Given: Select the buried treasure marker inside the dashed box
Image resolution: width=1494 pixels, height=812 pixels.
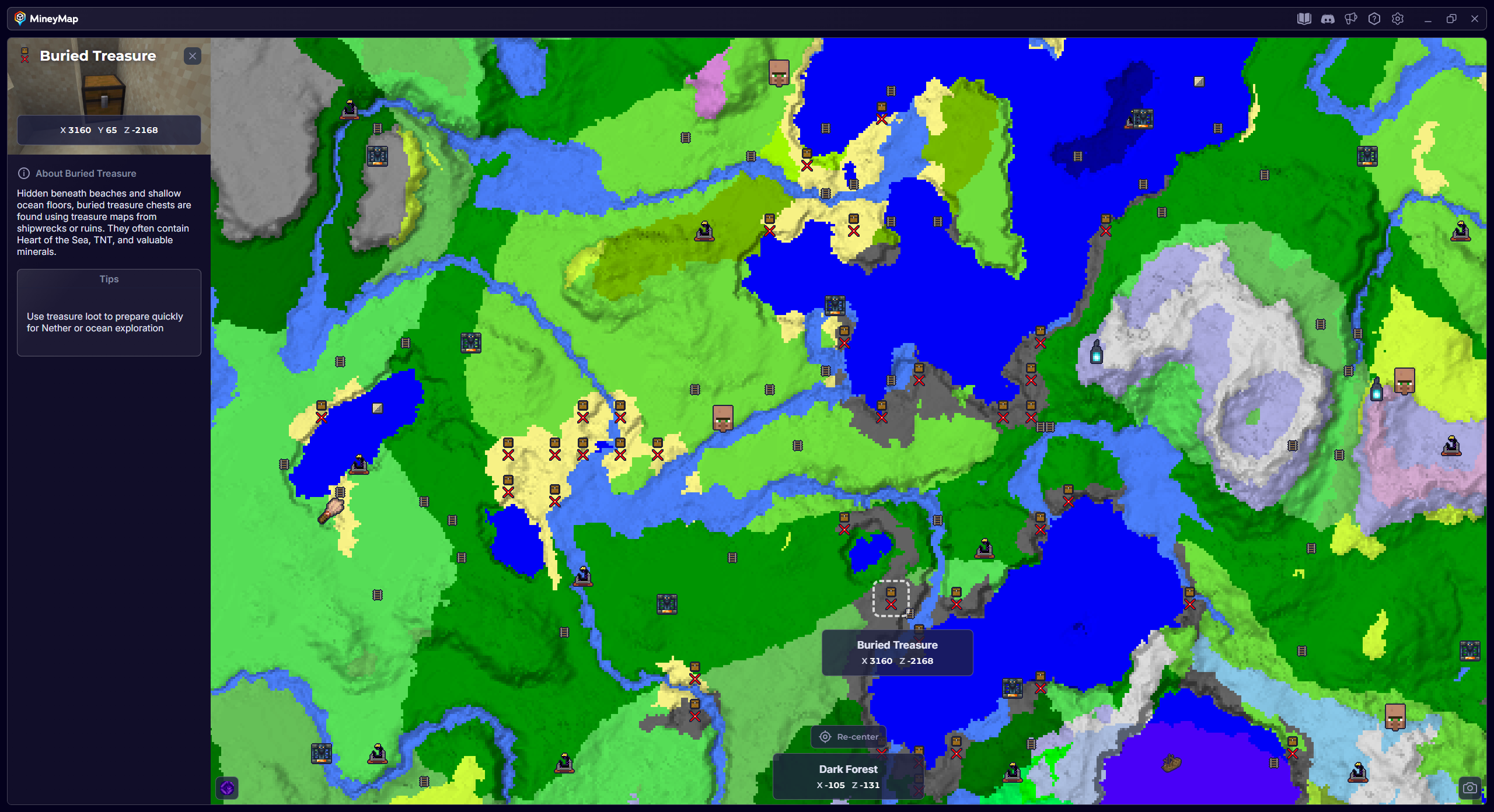Looking at the screenshot, I should (x=891, y=598).
